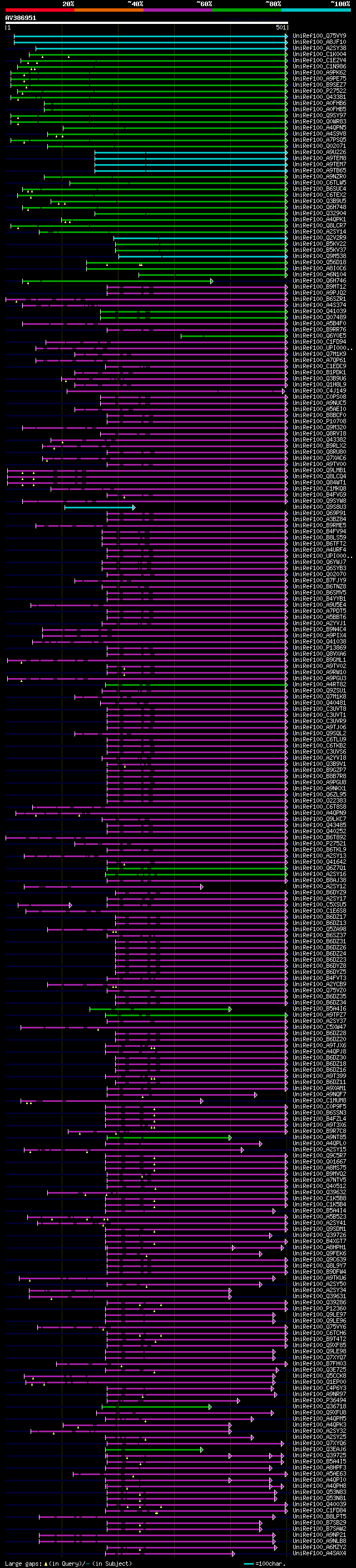The height and width of the screenshot is (1568, 356).
Task: Select hit label UniRef100_Q75VY6
Action: click(319, 1327)
